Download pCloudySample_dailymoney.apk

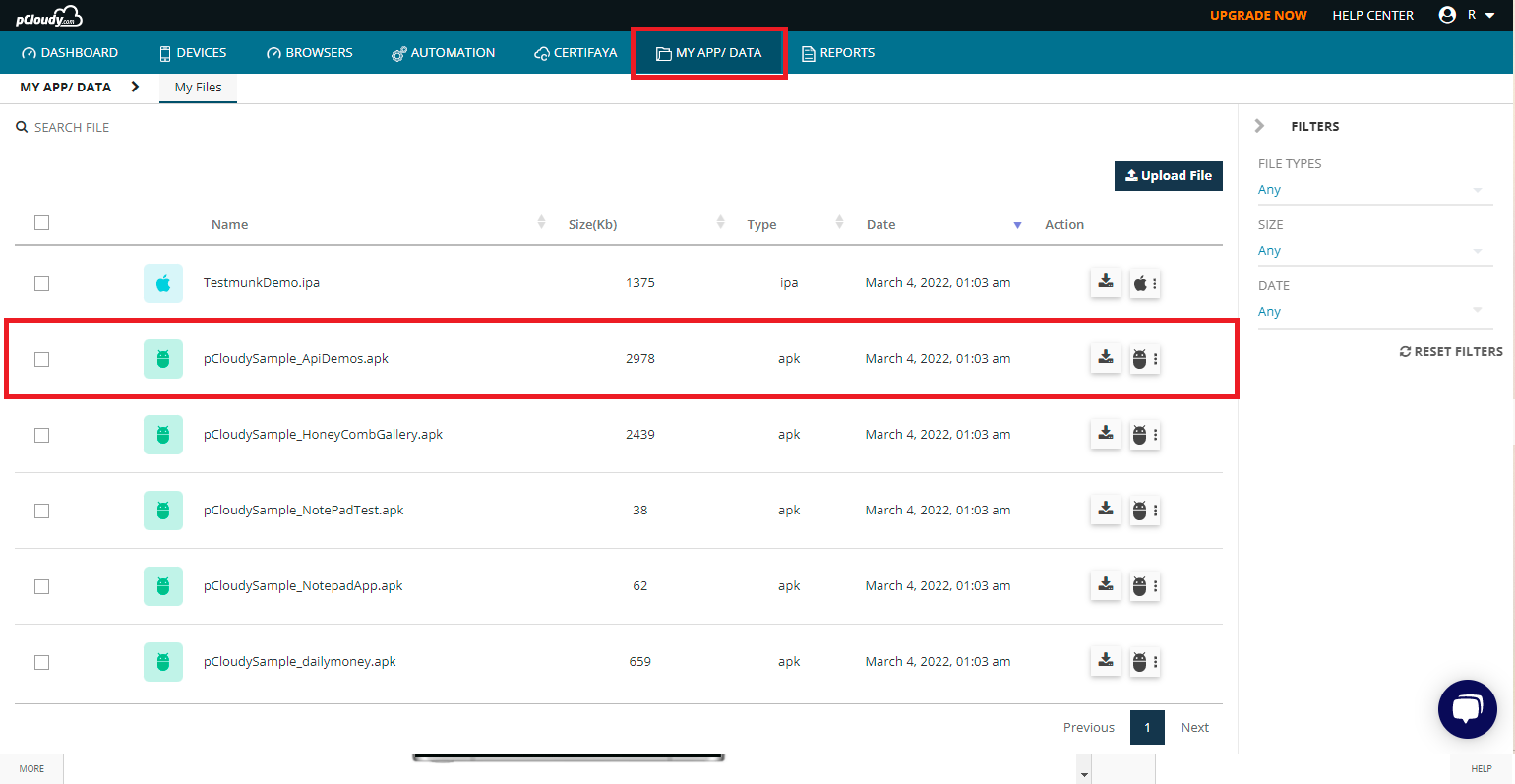[x=1106, y=661]
